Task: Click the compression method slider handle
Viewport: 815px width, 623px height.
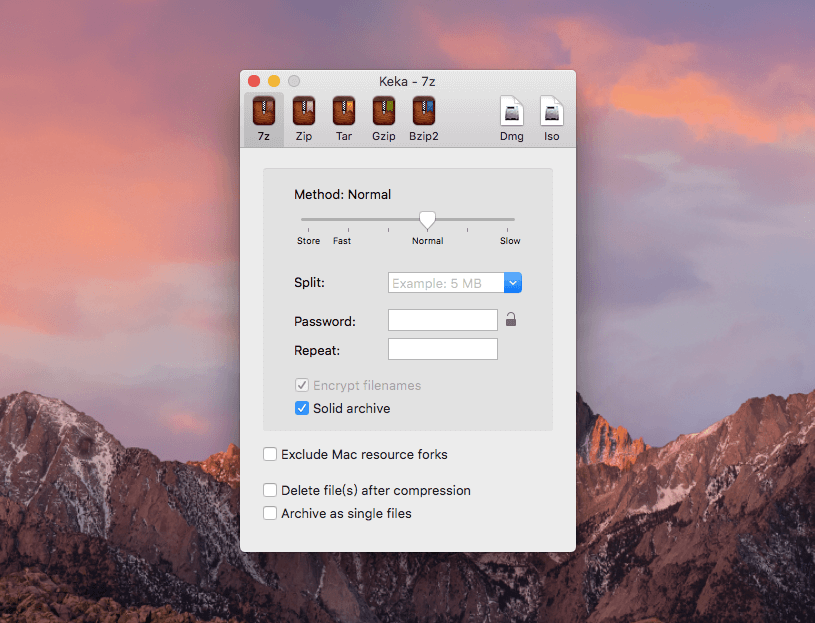Action: [x=427, y=220]
